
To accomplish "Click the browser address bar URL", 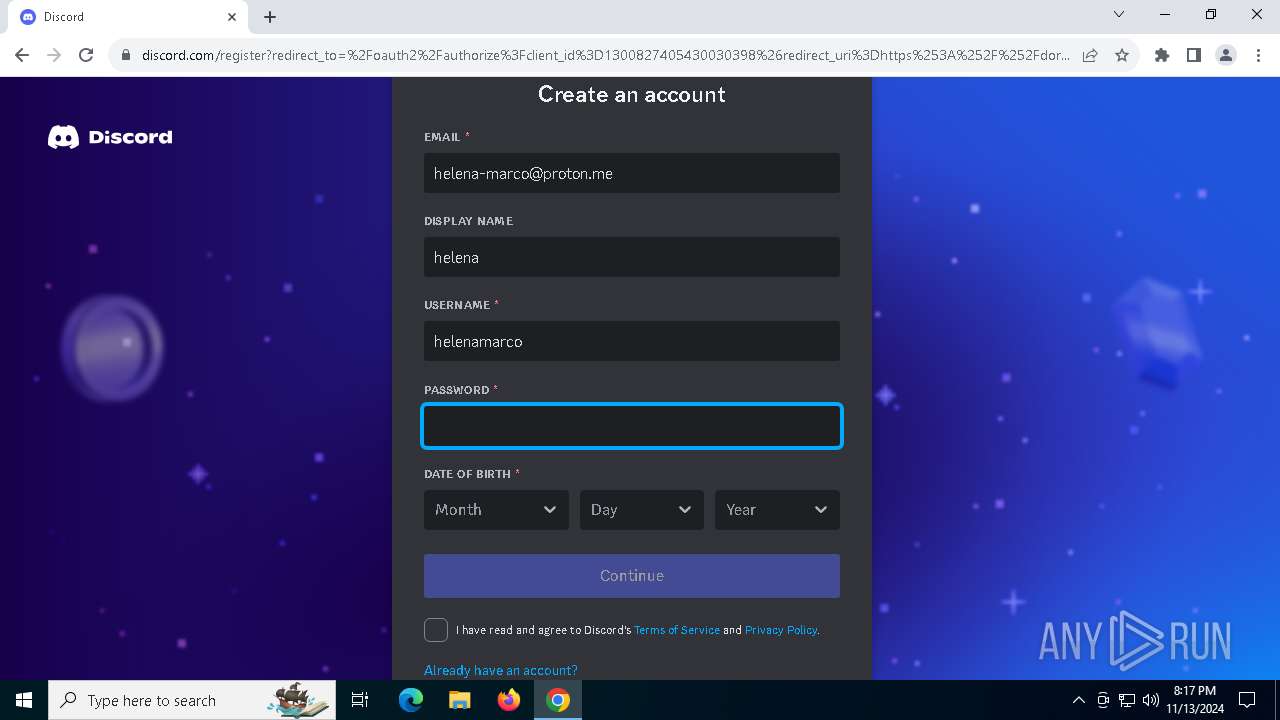I will tap(605, 55).
